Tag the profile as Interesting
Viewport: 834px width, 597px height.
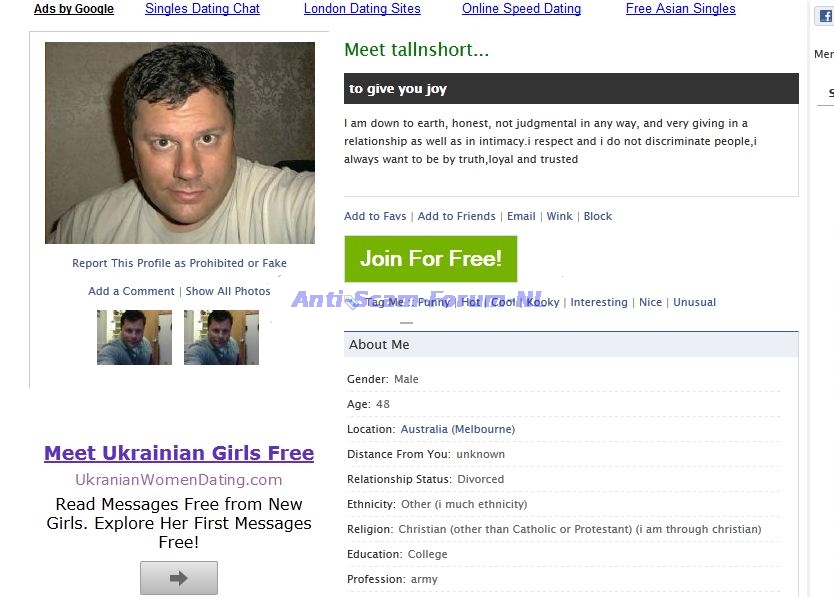599,302
